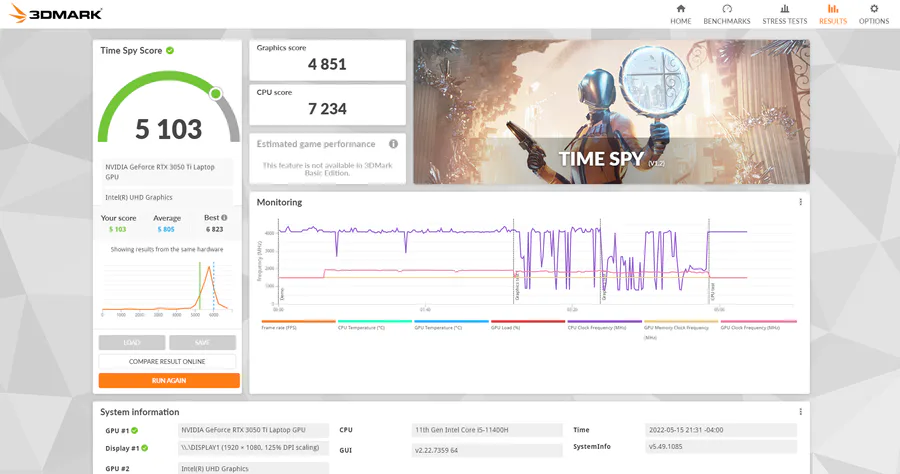Click the info icon beside Estimated game performance
The image size is (900, 474).
pyautogui.click(x=393, y=144)
